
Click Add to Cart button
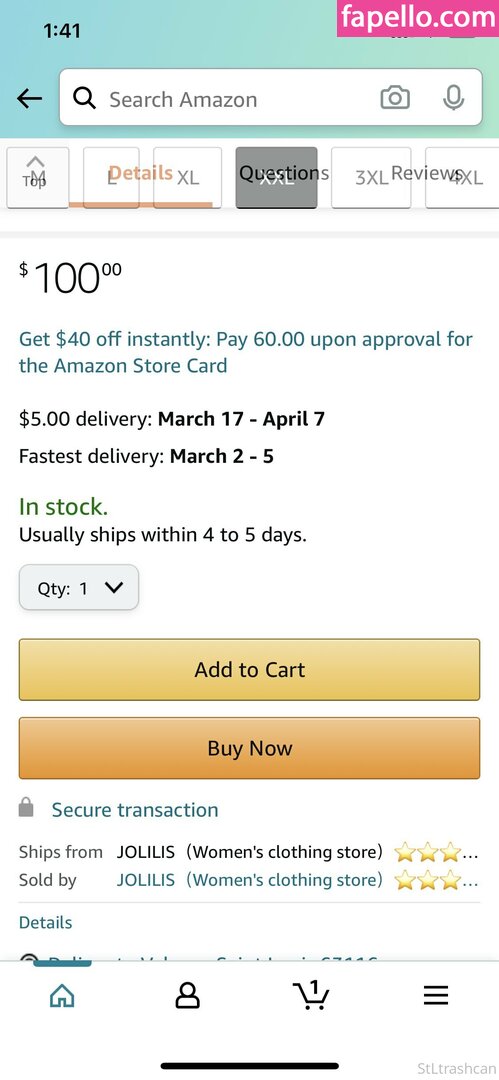pos(250,669)
